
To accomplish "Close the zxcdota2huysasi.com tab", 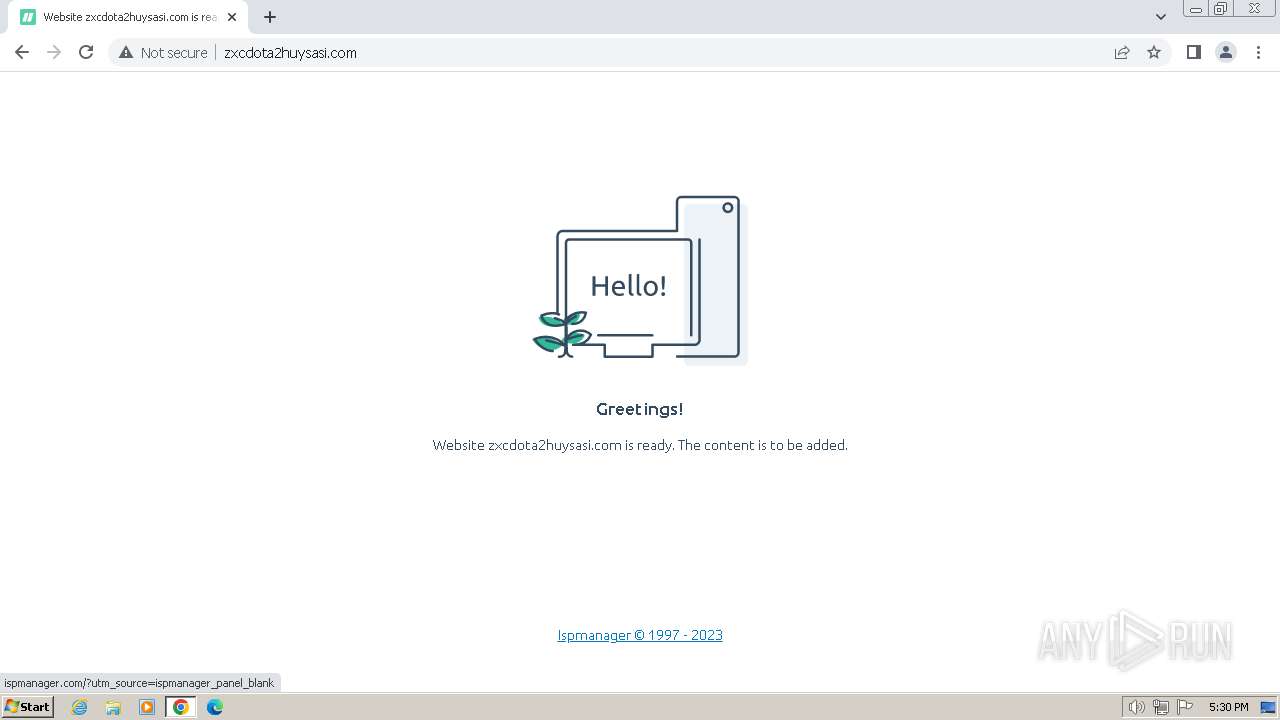I will [x=232, y=17].
